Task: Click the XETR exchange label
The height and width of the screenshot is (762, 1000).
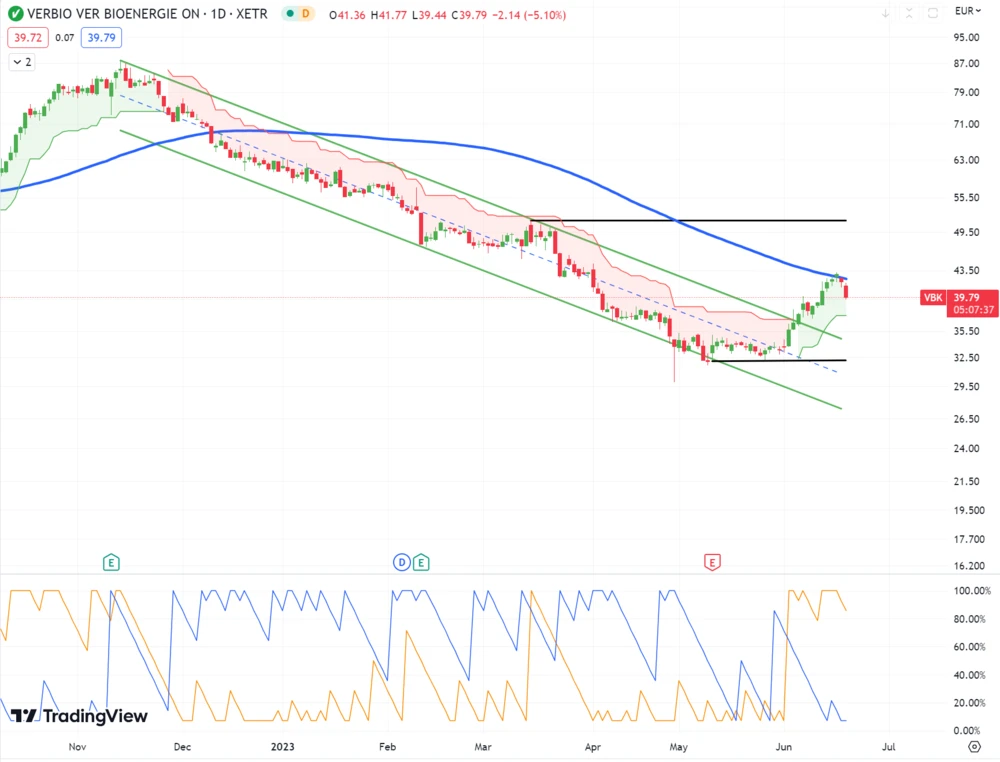Action: (249, 13)
